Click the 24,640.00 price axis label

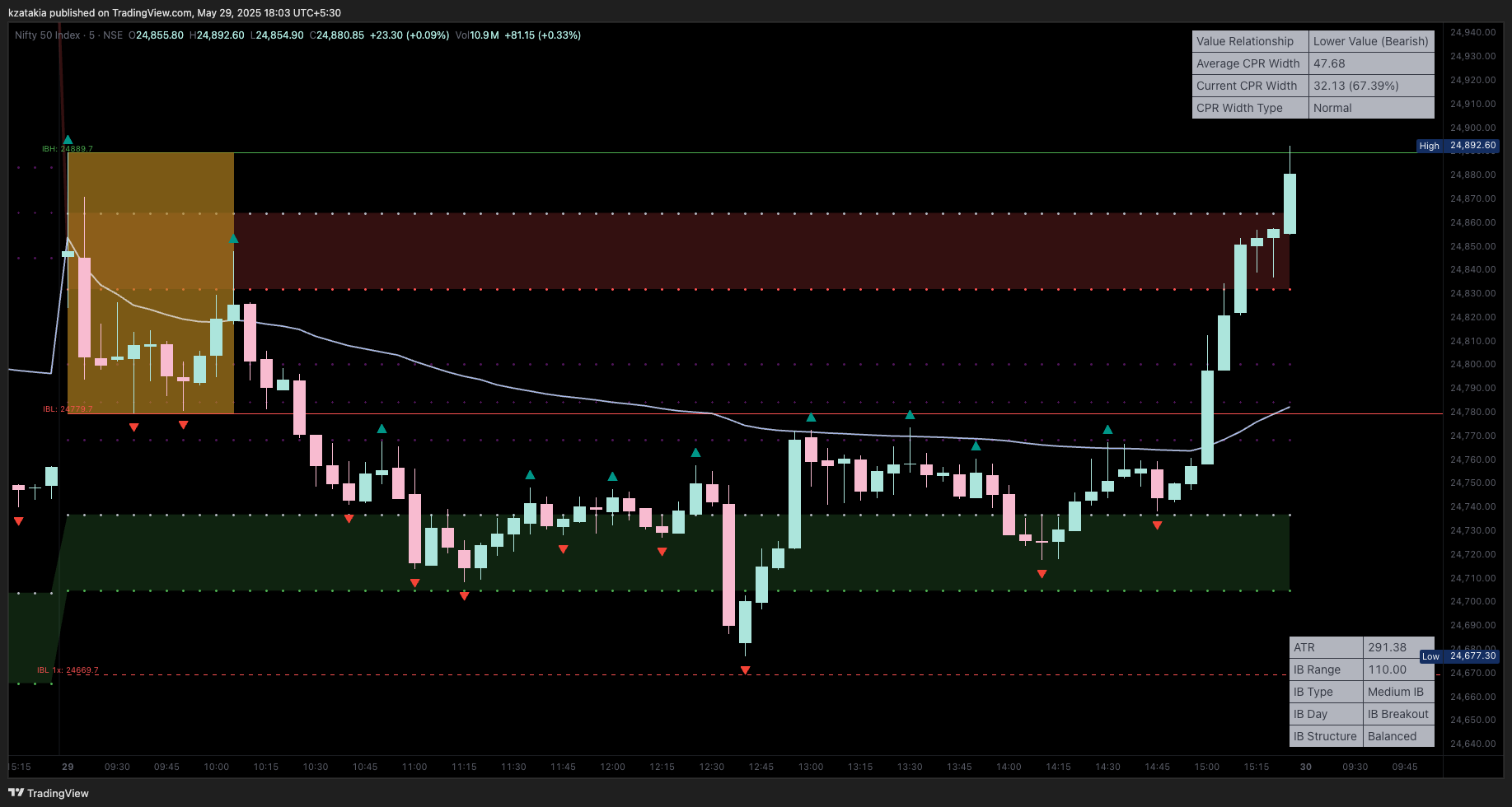(x=1473, y=744)
